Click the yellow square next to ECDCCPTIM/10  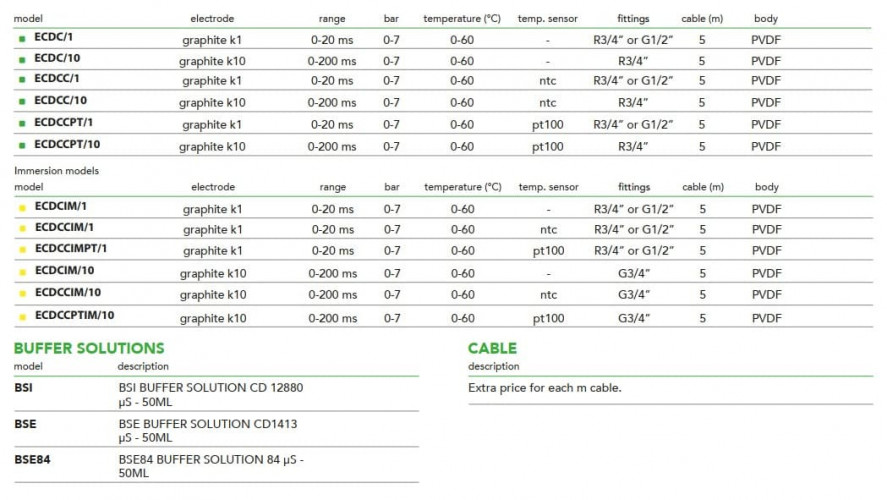[x=22, y=316]
